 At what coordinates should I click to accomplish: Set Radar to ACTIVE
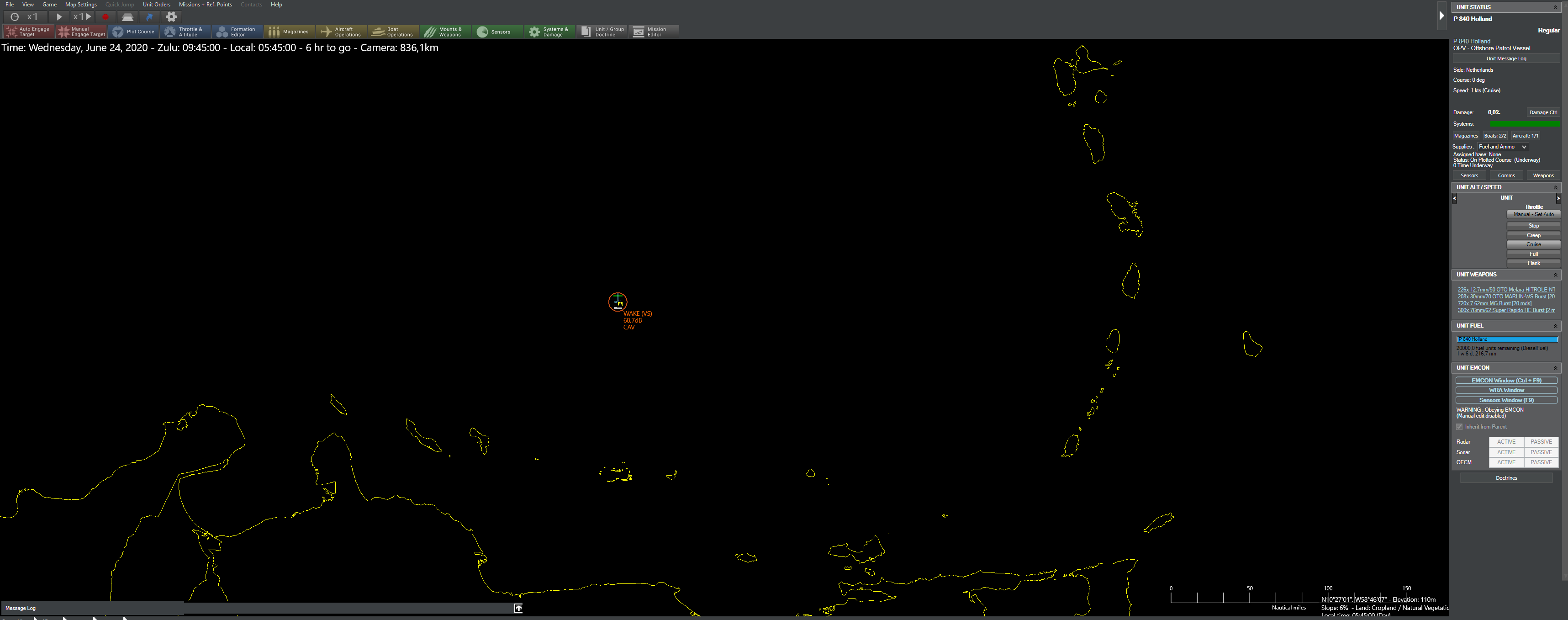pos(1506,441)
